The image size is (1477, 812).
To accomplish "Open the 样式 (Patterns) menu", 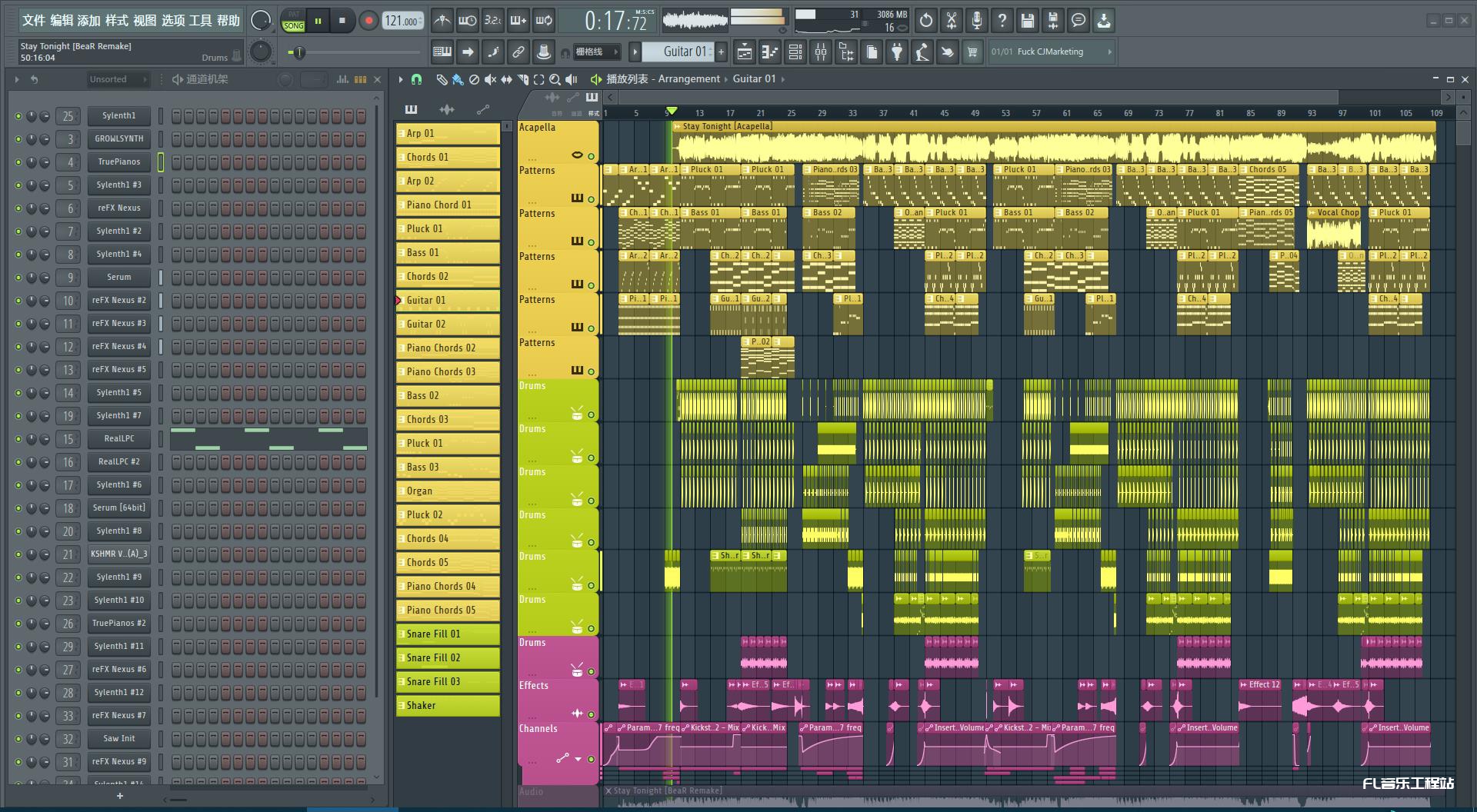I will (x=117, y=21).
